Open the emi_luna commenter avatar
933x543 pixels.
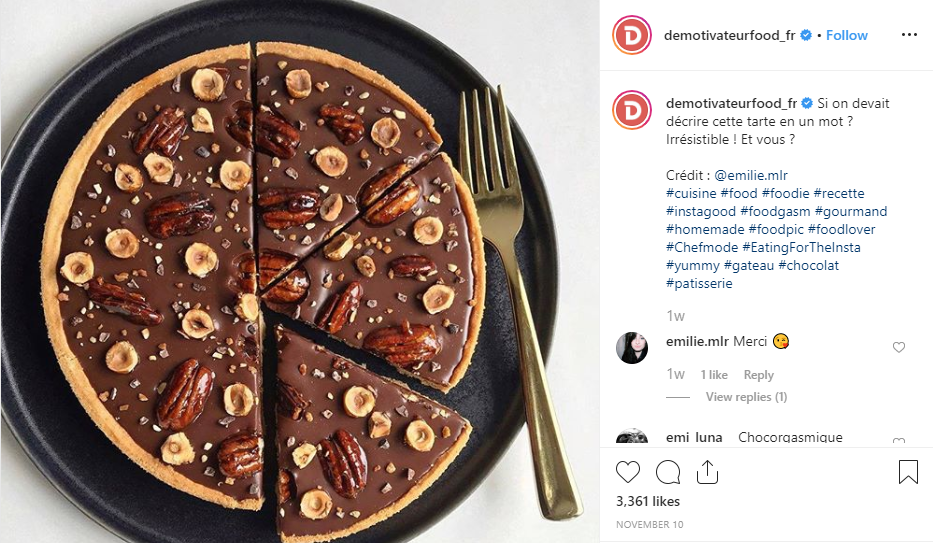click(632, 438)
